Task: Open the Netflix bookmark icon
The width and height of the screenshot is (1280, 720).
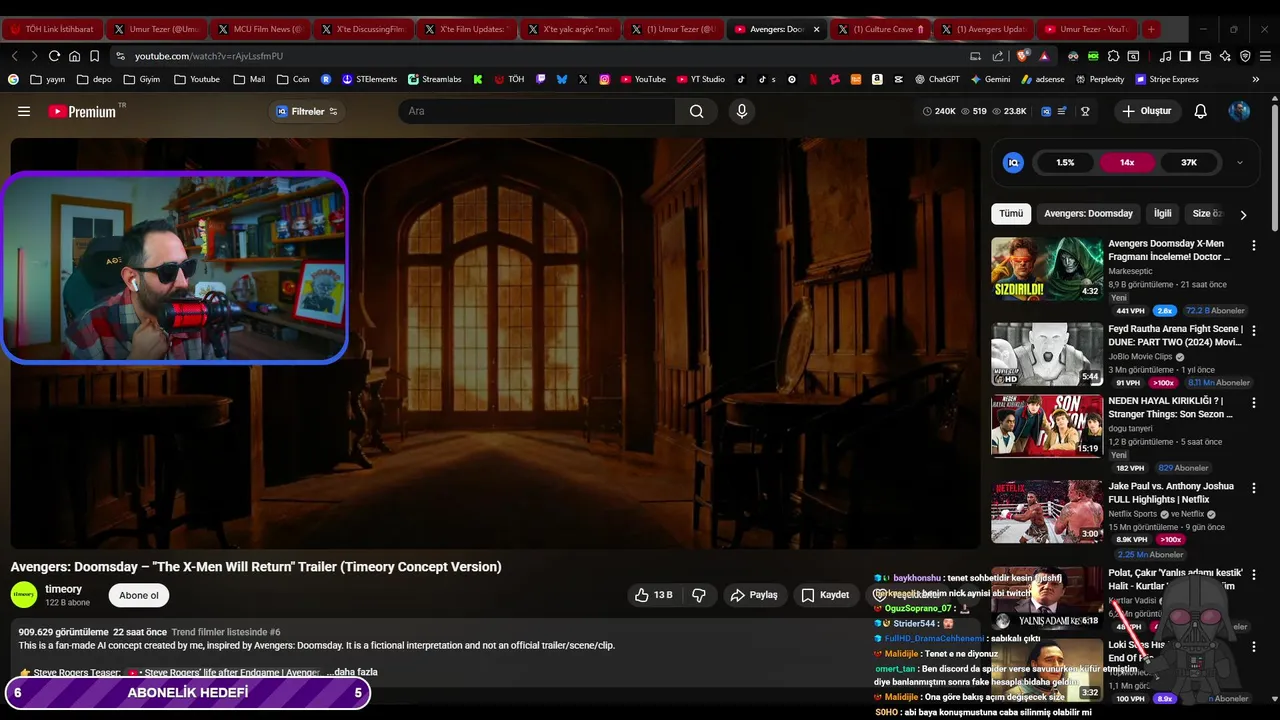Action: pos(814,79)
